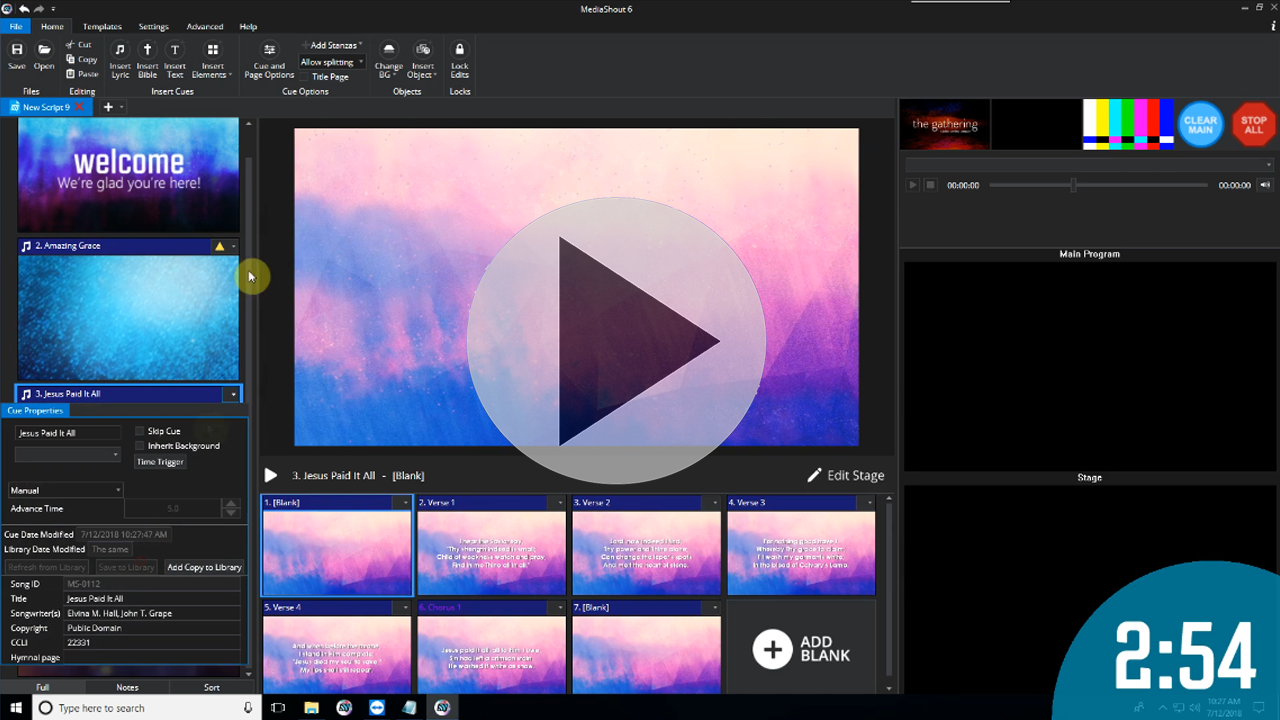Switch to the Templates ribbon tab
1280x720 pixels.
pos(102,27)
